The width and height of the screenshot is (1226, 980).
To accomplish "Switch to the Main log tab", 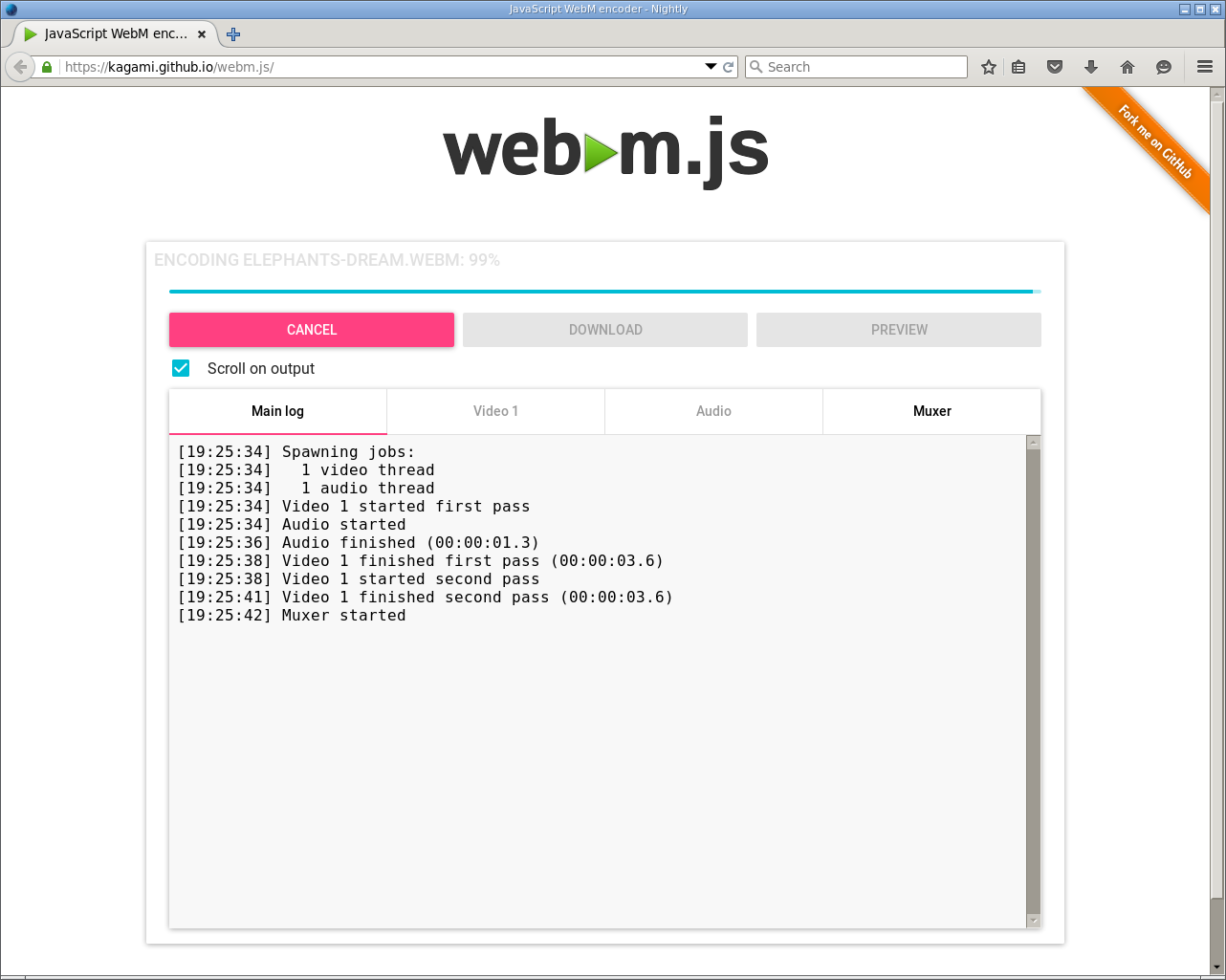I will [x=278, y=411].
